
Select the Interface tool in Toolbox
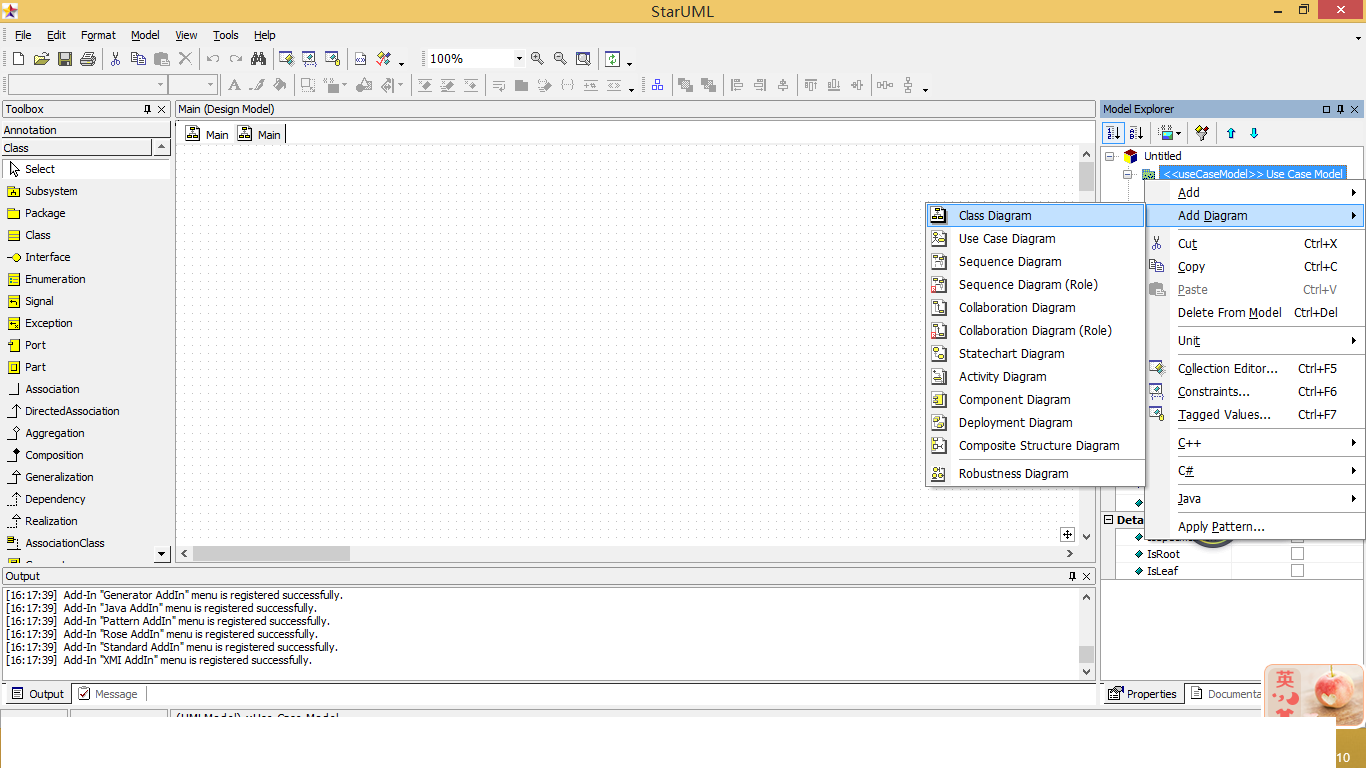(x=86, y=257)
